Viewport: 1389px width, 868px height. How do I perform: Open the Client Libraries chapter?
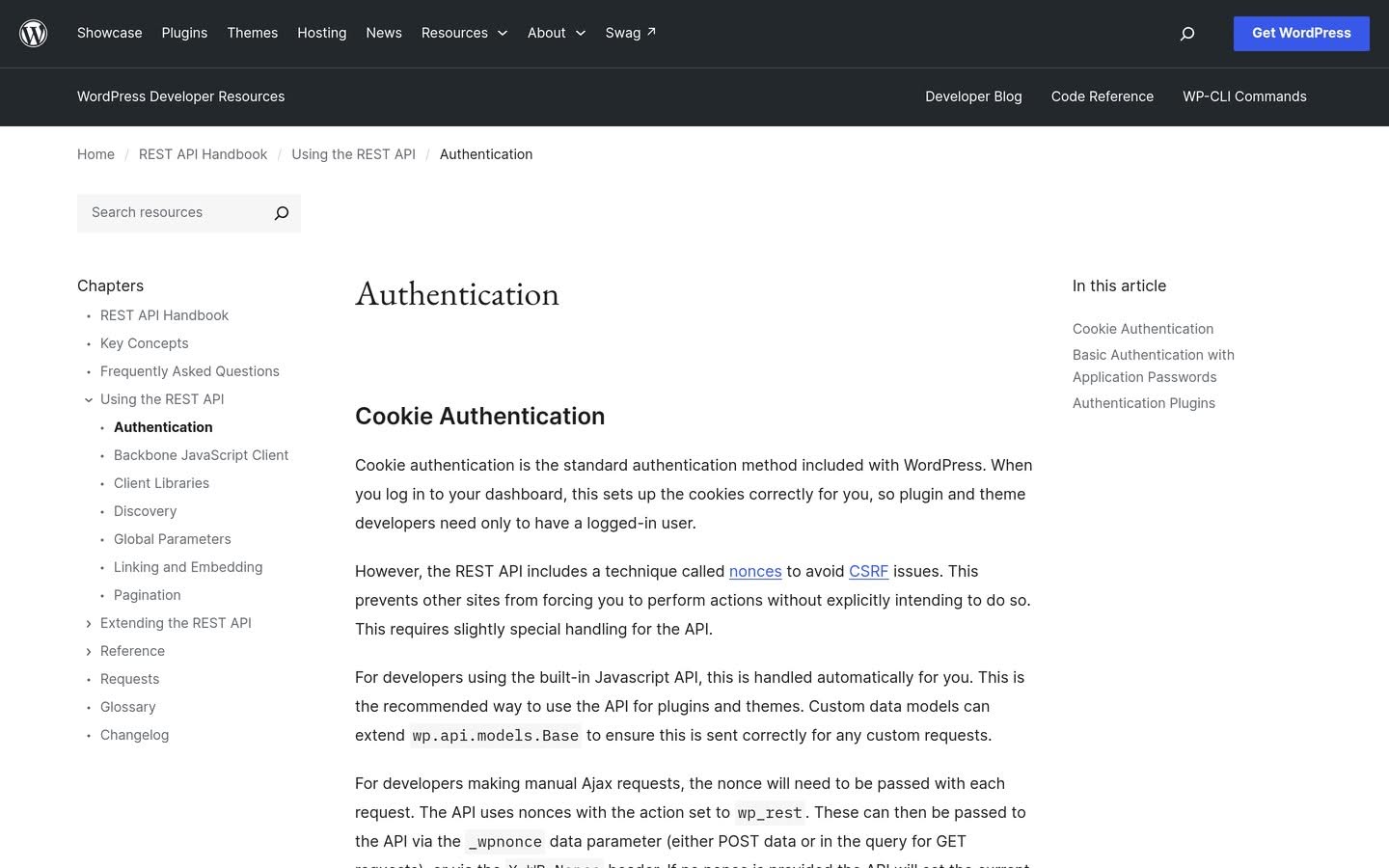[x=162, y=483]
